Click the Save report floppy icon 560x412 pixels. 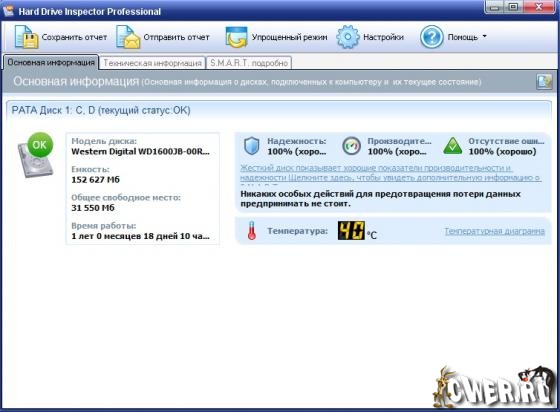click(x=26, y=37)
